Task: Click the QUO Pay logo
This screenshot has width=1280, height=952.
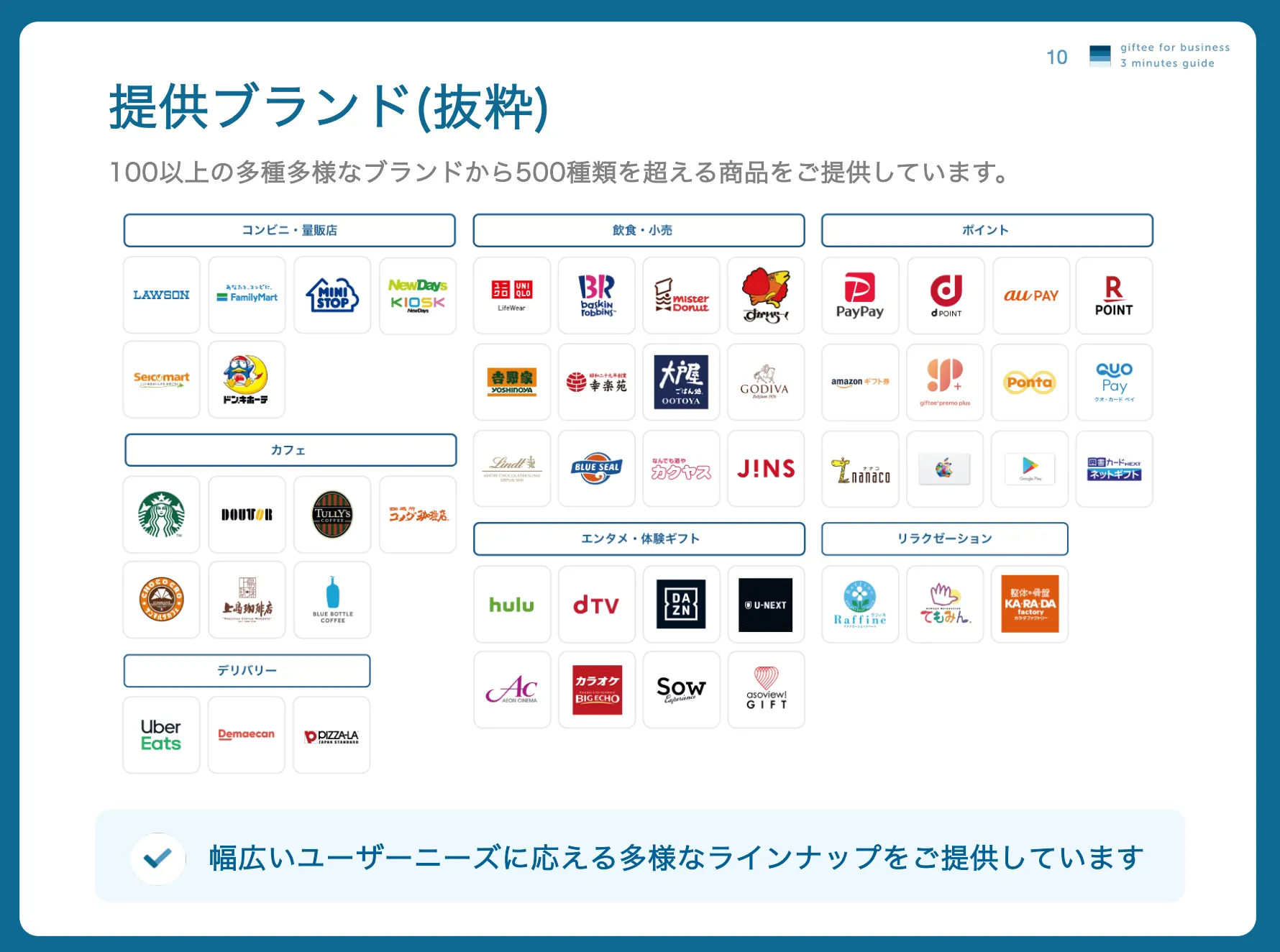Action: (x=1114, y=382)
